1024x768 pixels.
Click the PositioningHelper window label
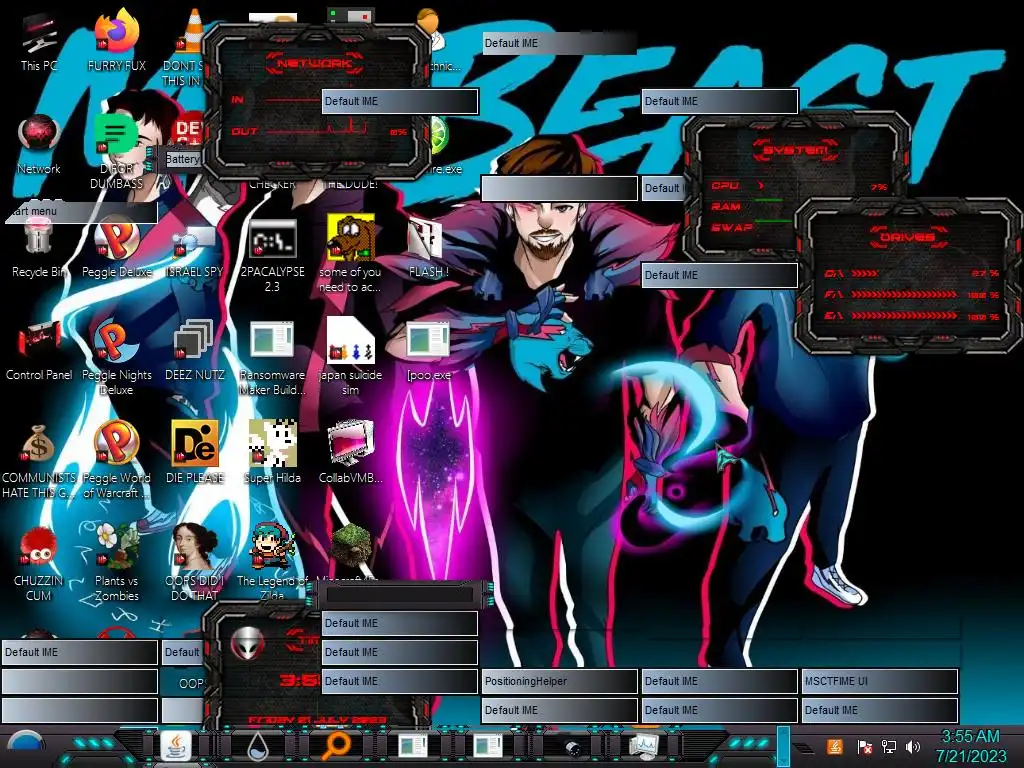559,681
